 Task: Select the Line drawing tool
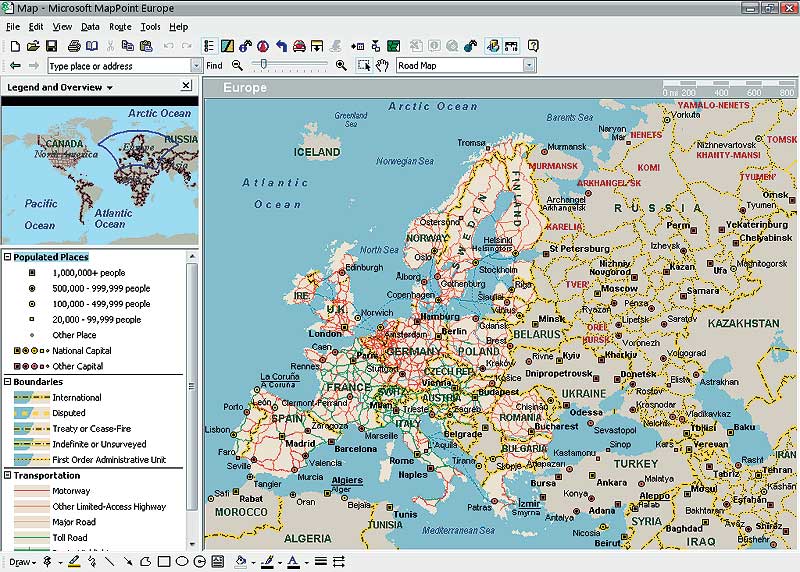pos(110,562)
